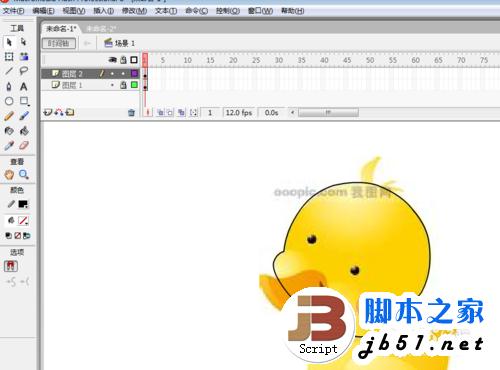Image resolution: width=500 pixels, height=370 pixels.
Task: Open Modify Onion Markers menu
Action: tap(193, 113)
